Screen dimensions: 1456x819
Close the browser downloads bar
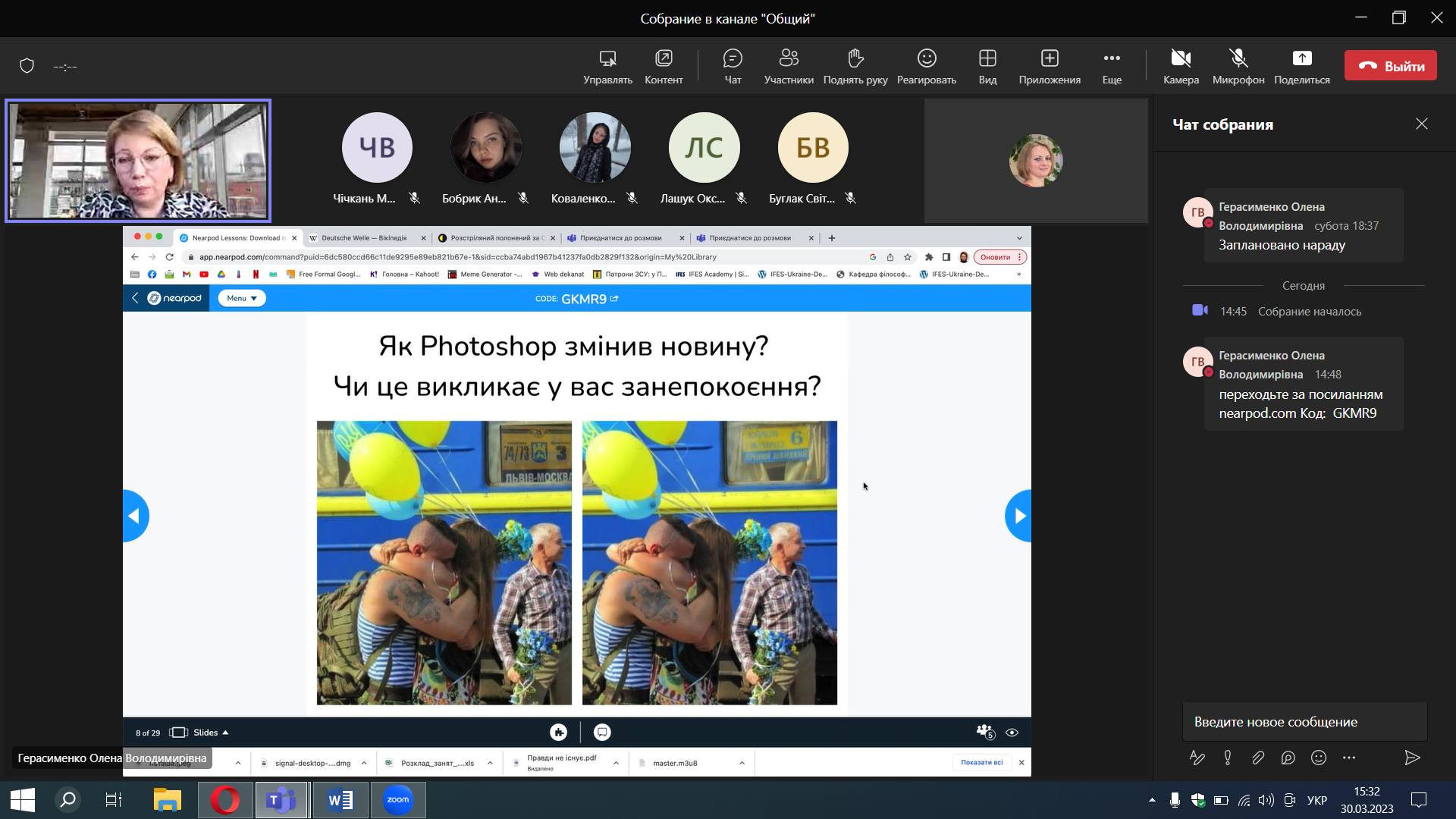coord(1021,762)
